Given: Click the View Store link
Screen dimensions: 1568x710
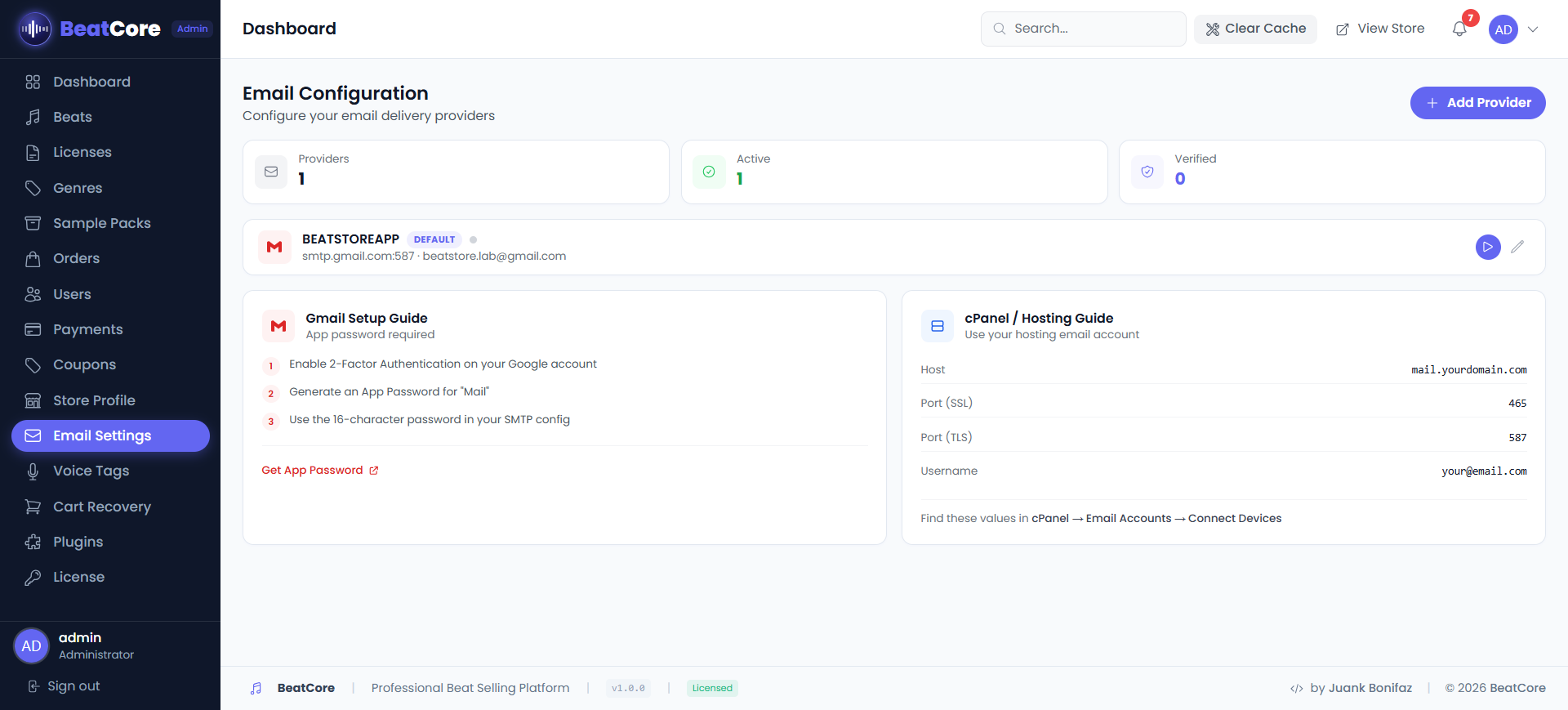Looking at the screenshot, I should point(1380,29).
